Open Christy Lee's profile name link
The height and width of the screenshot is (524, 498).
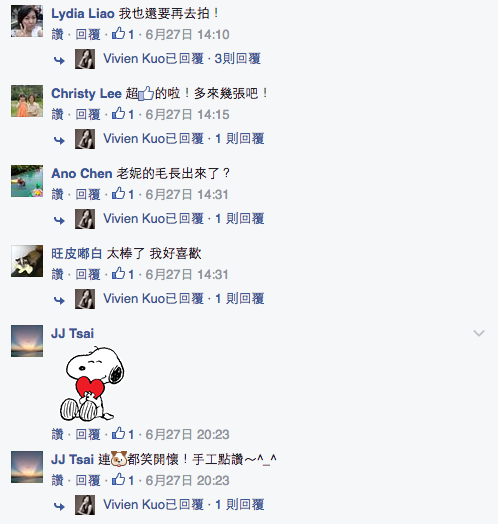click(x=86, y=94)
